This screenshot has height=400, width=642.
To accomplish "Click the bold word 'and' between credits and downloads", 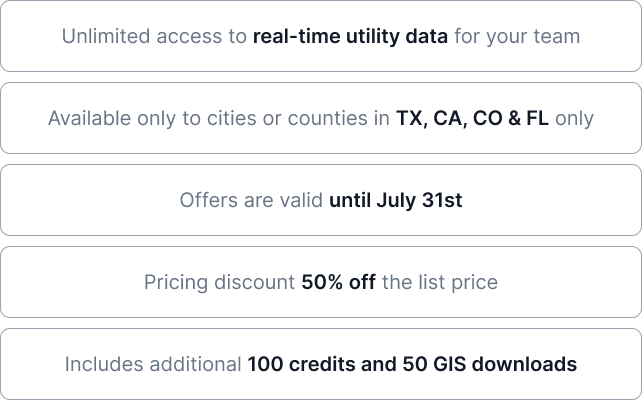I will click(x=379, y=364).
